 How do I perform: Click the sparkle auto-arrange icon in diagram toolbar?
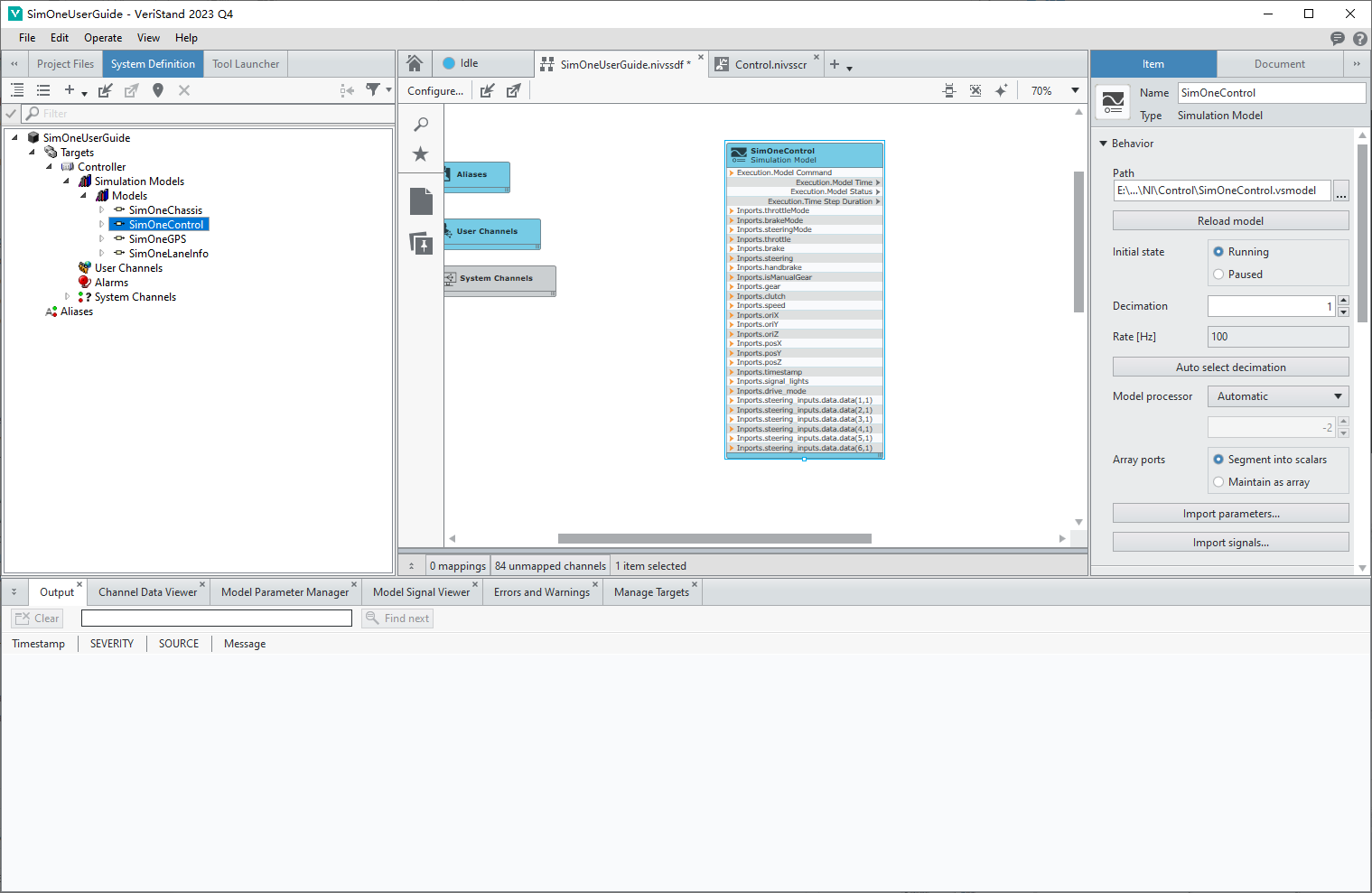(x=1002, y=90)
